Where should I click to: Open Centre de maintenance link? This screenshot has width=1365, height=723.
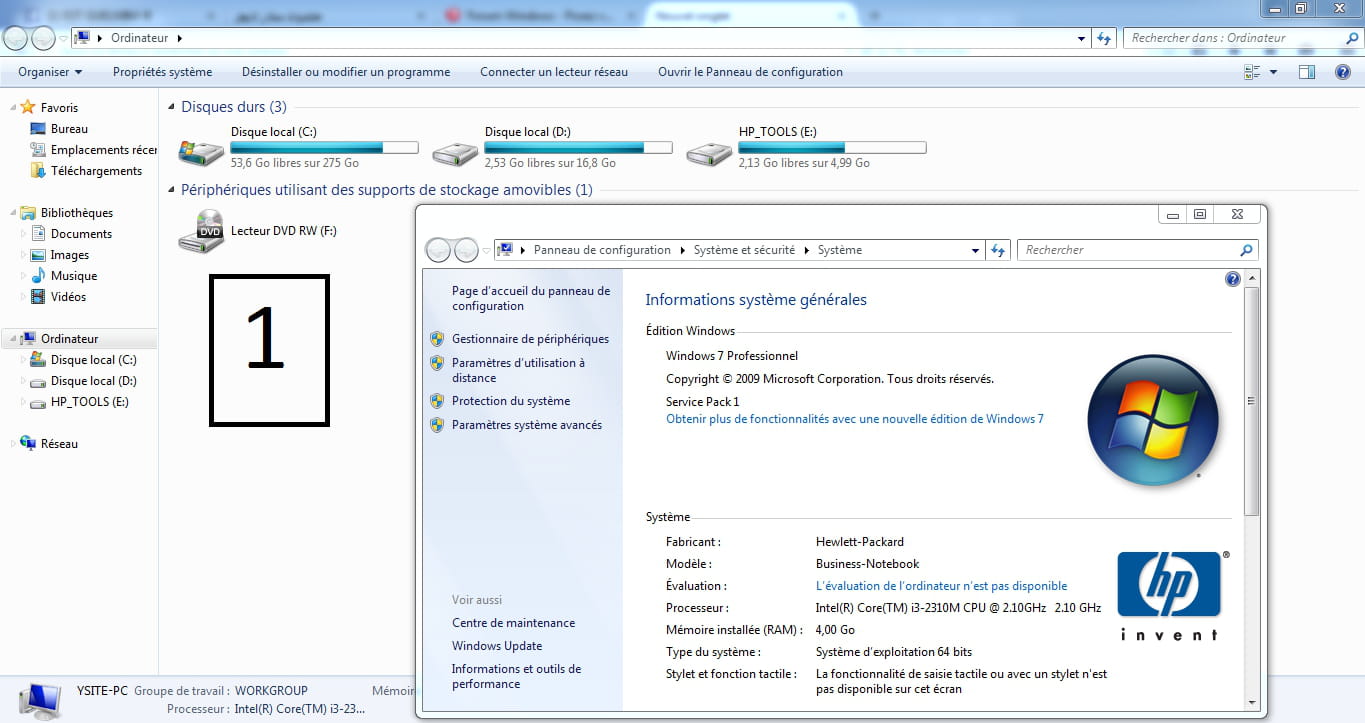[513, 623]
